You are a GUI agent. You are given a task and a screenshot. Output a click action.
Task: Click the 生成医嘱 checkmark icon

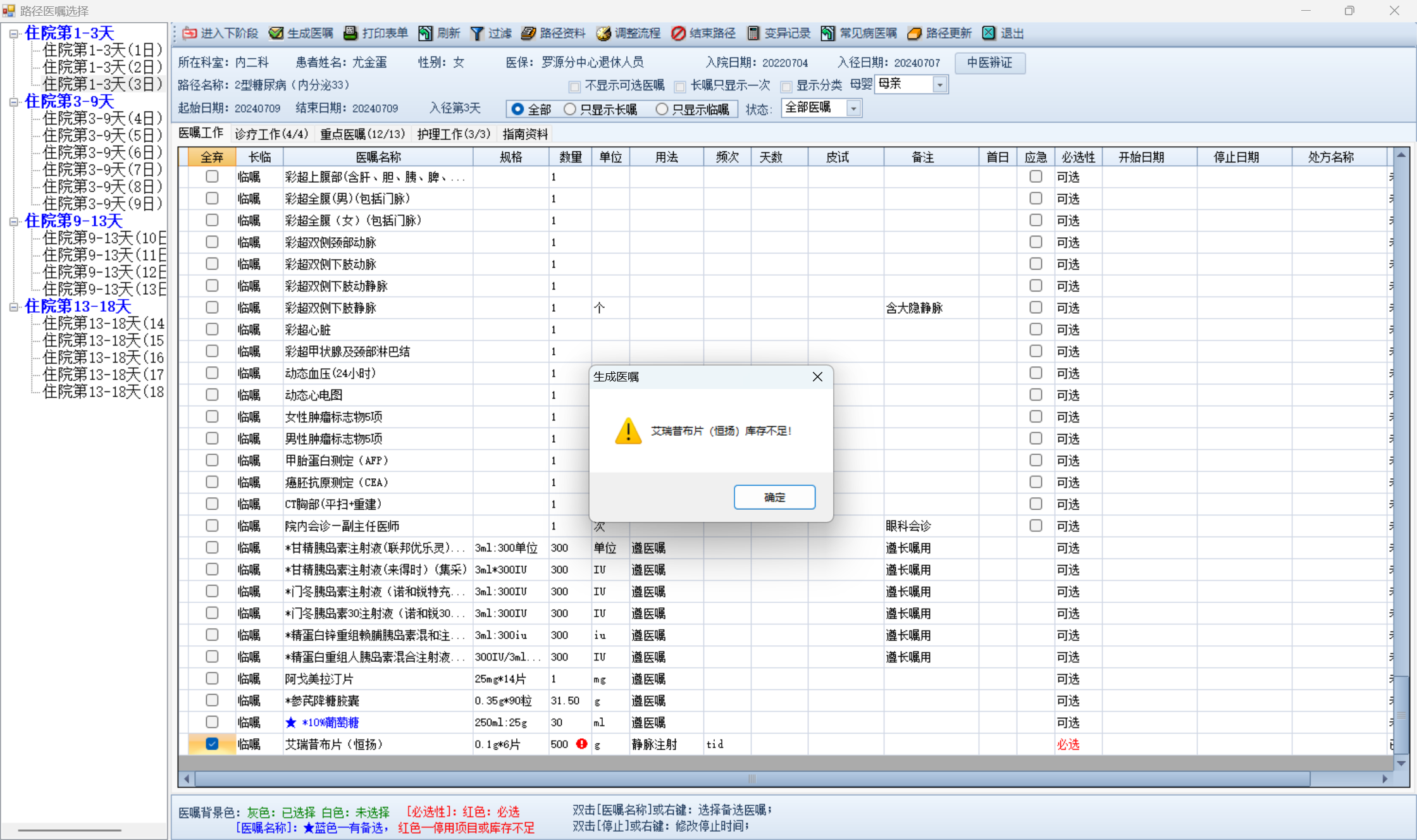click(x=276, y=34)
